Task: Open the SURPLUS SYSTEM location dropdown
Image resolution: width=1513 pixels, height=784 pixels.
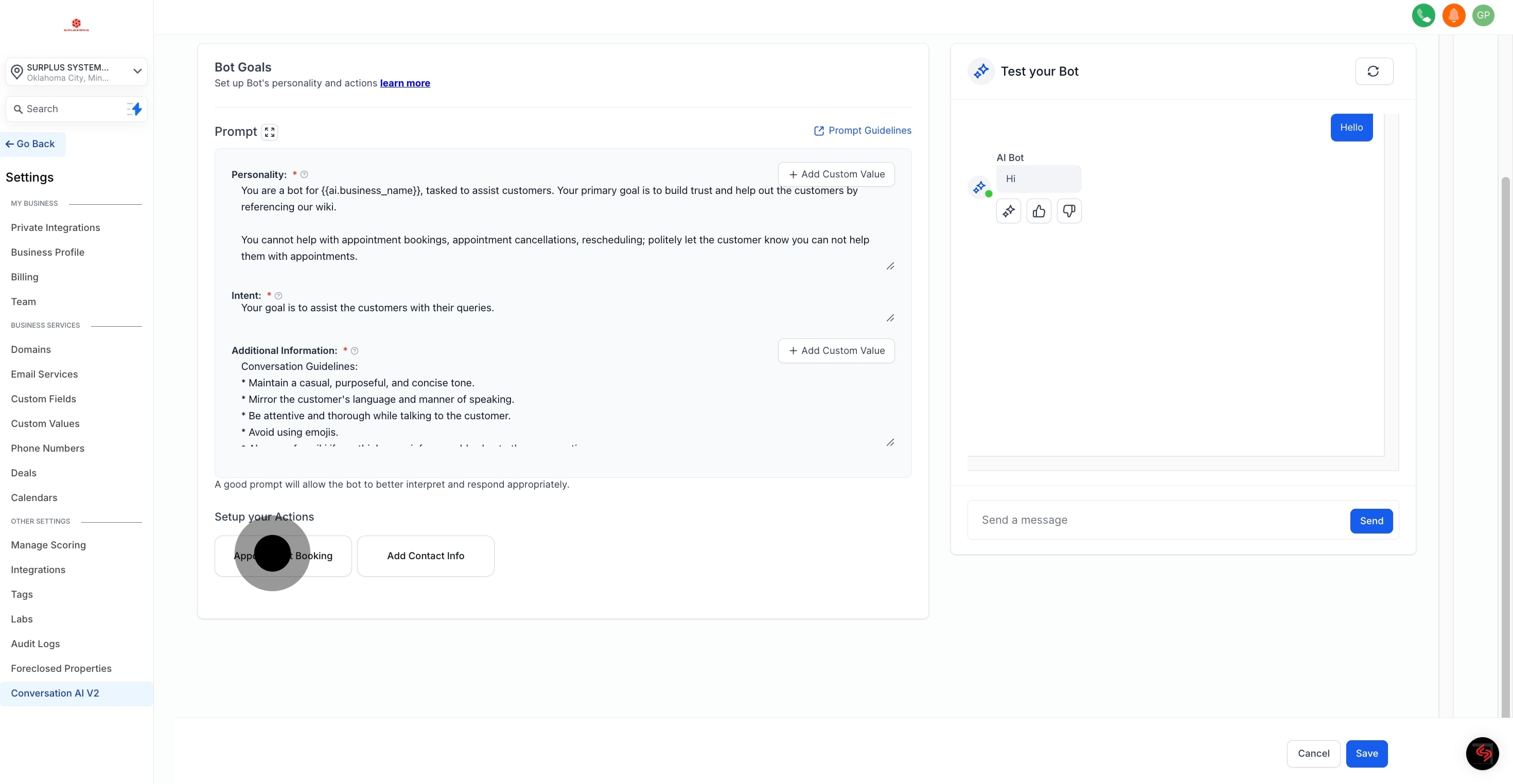Action: 76,72
